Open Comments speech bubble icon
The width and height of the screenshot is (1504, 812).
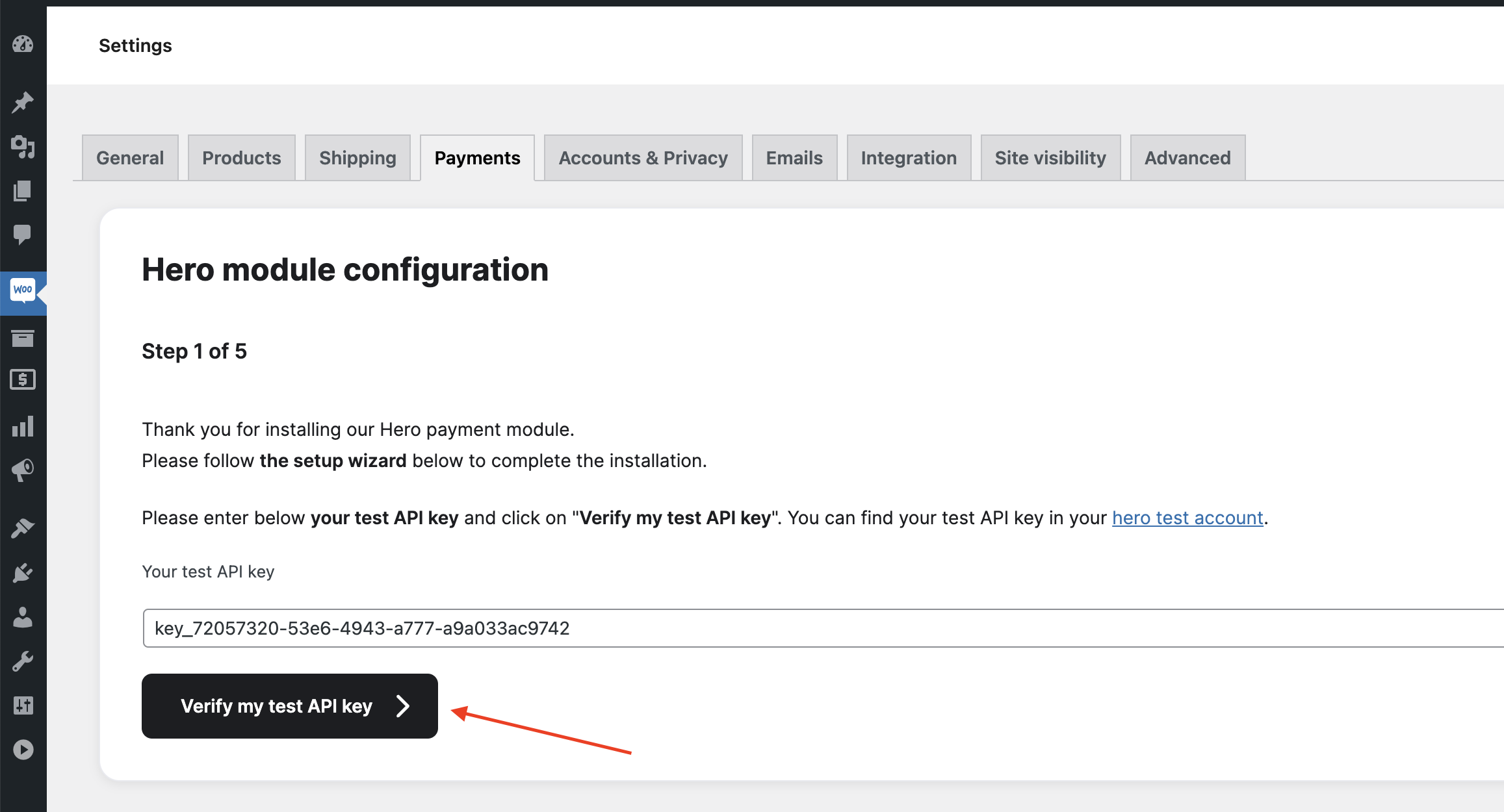coord(23,234)
